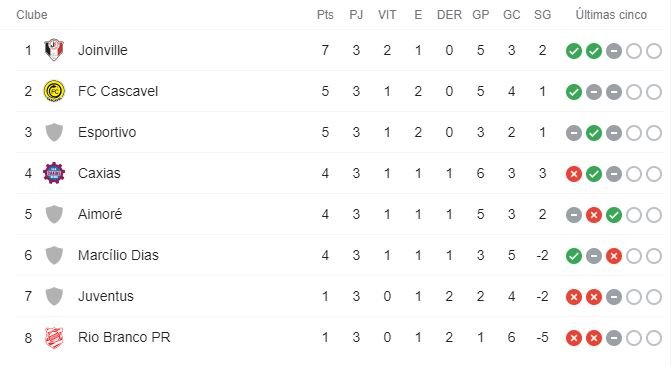Click the Últimas cinco column header
The height and width of the screenshot is (366, 671).
click(x=611, y=15)
